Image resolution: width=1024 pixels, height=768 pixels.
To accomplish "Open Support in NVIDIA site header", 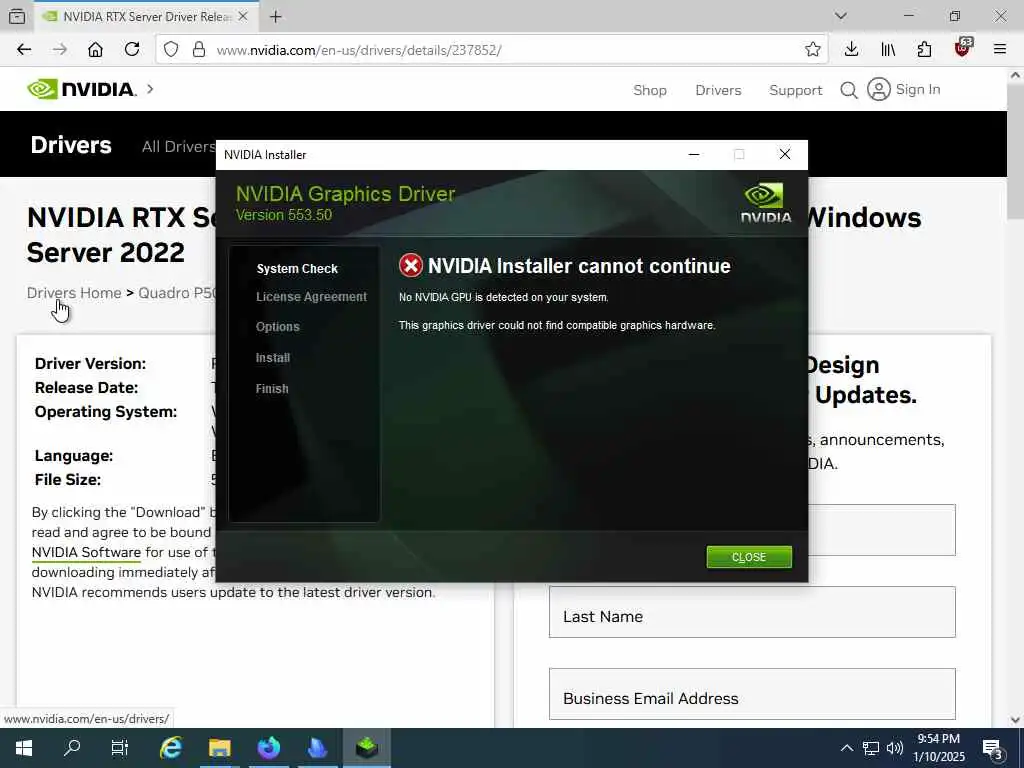I will (795, 90).
